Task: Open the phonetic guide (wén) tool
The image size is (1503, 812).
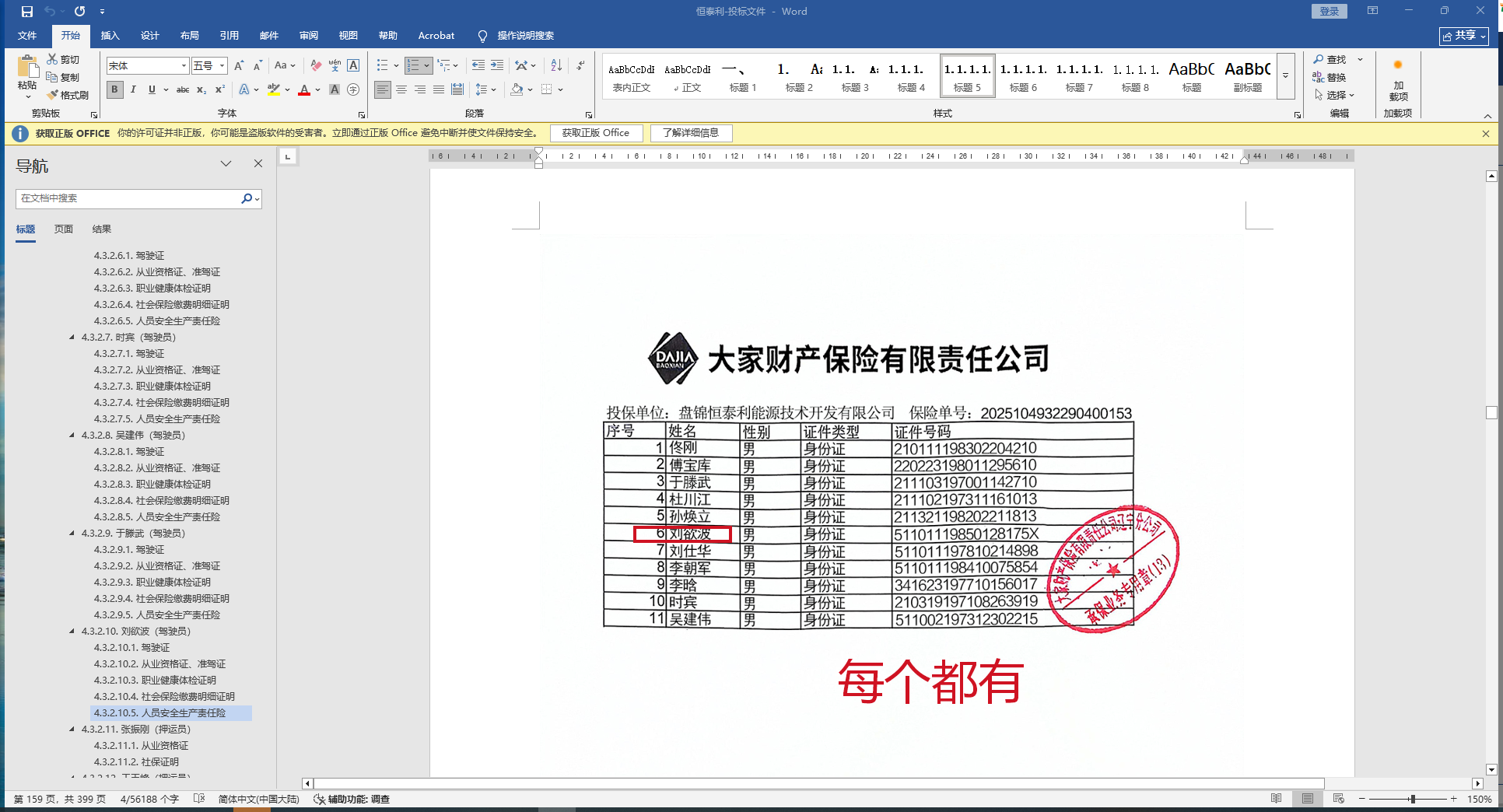Action: (335, 66)
